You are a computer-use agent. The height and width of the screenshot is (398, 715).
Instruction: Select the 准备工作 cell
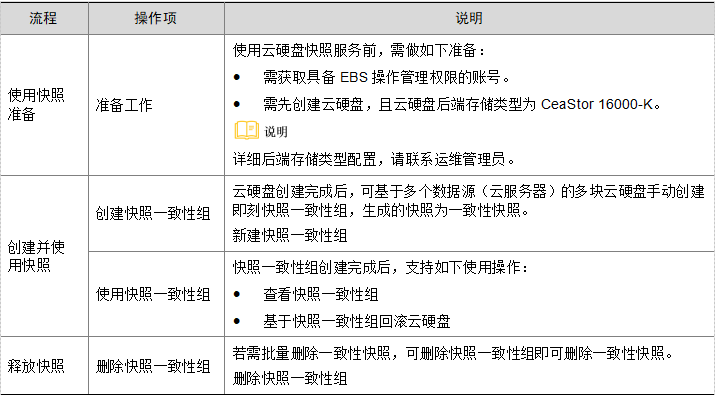(x=156, y=105)
